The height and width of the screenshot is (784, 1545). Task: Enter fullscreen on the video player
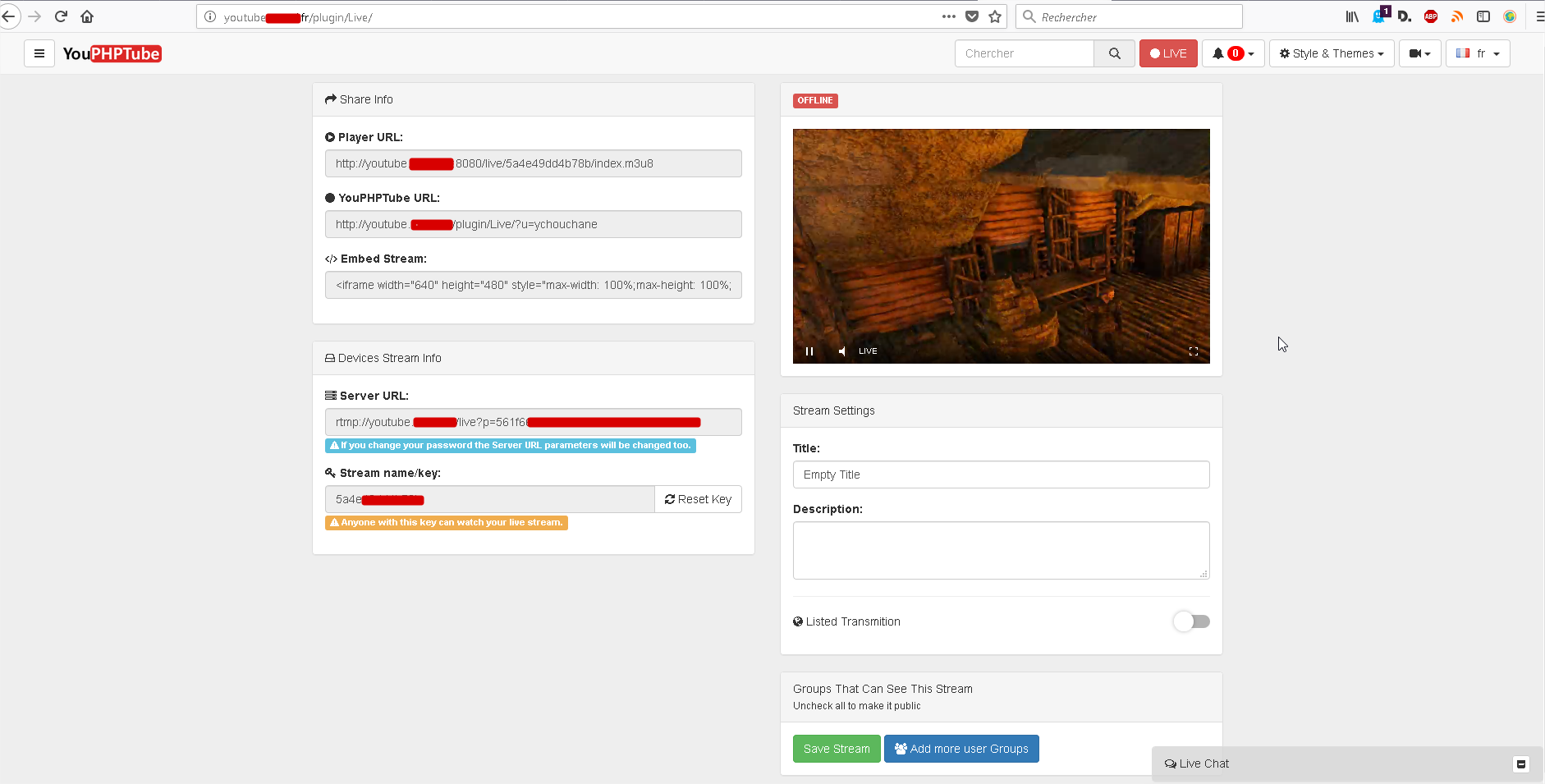click(x=1194, y=351)
